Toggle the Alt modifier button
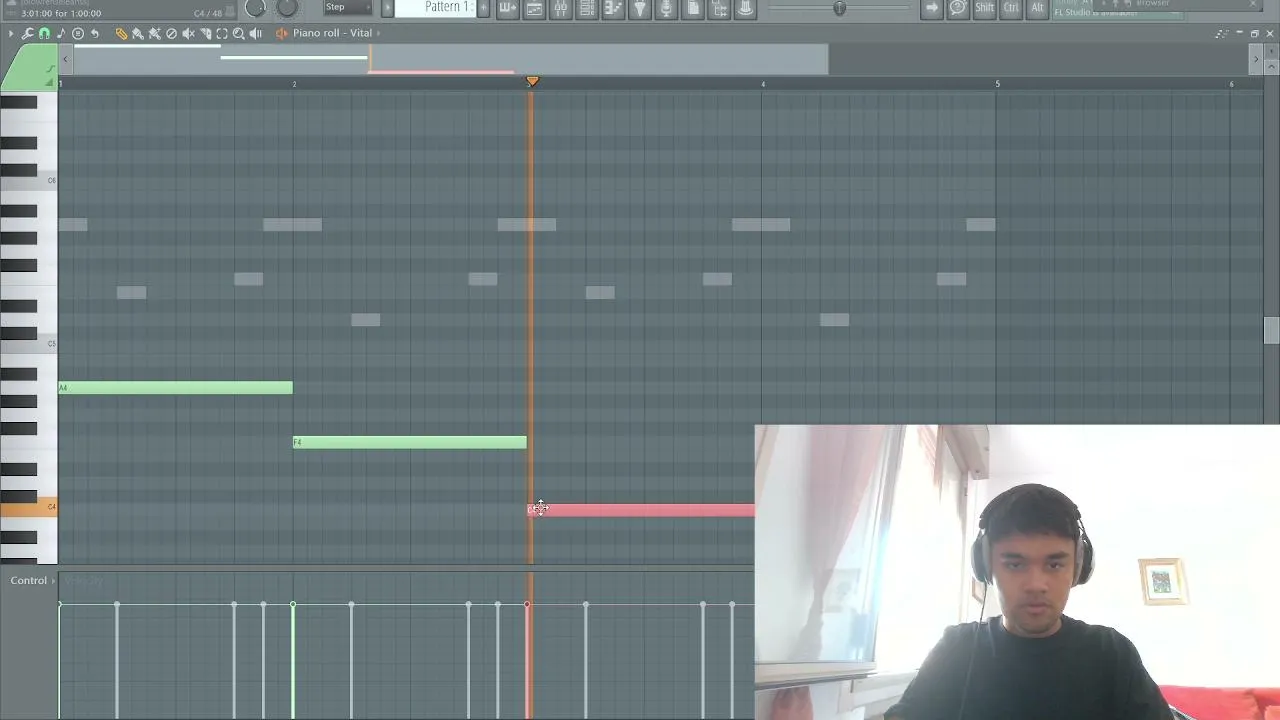 pos(1037,8)
